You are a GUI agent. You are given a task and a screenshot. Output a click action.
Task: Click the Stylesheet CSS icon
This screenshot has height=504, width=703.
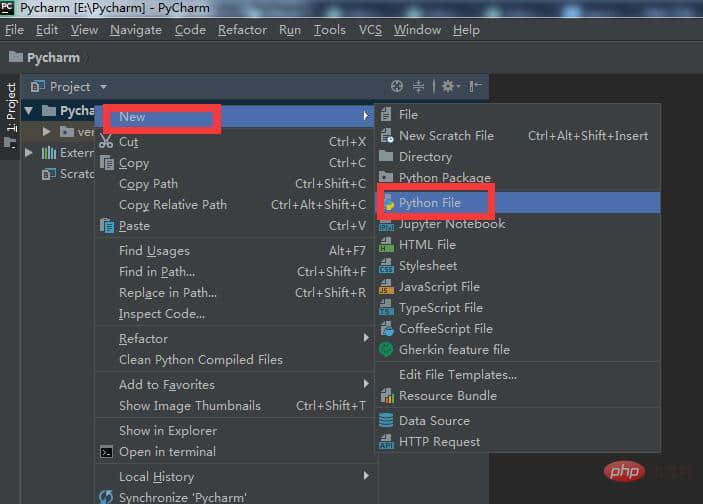pos(386,266)
